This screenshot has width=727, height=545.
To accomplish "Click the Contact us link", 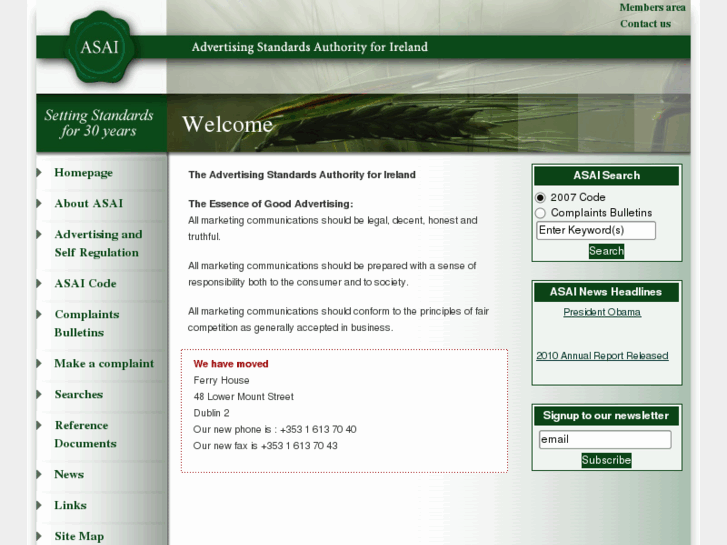I will click(x=645, y=24).
